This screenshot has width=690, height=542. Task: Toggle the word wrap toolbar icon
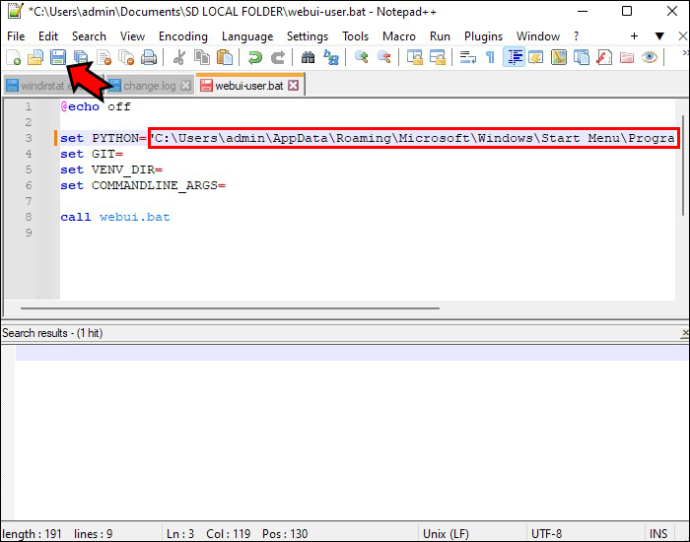(x=467, y=57)
